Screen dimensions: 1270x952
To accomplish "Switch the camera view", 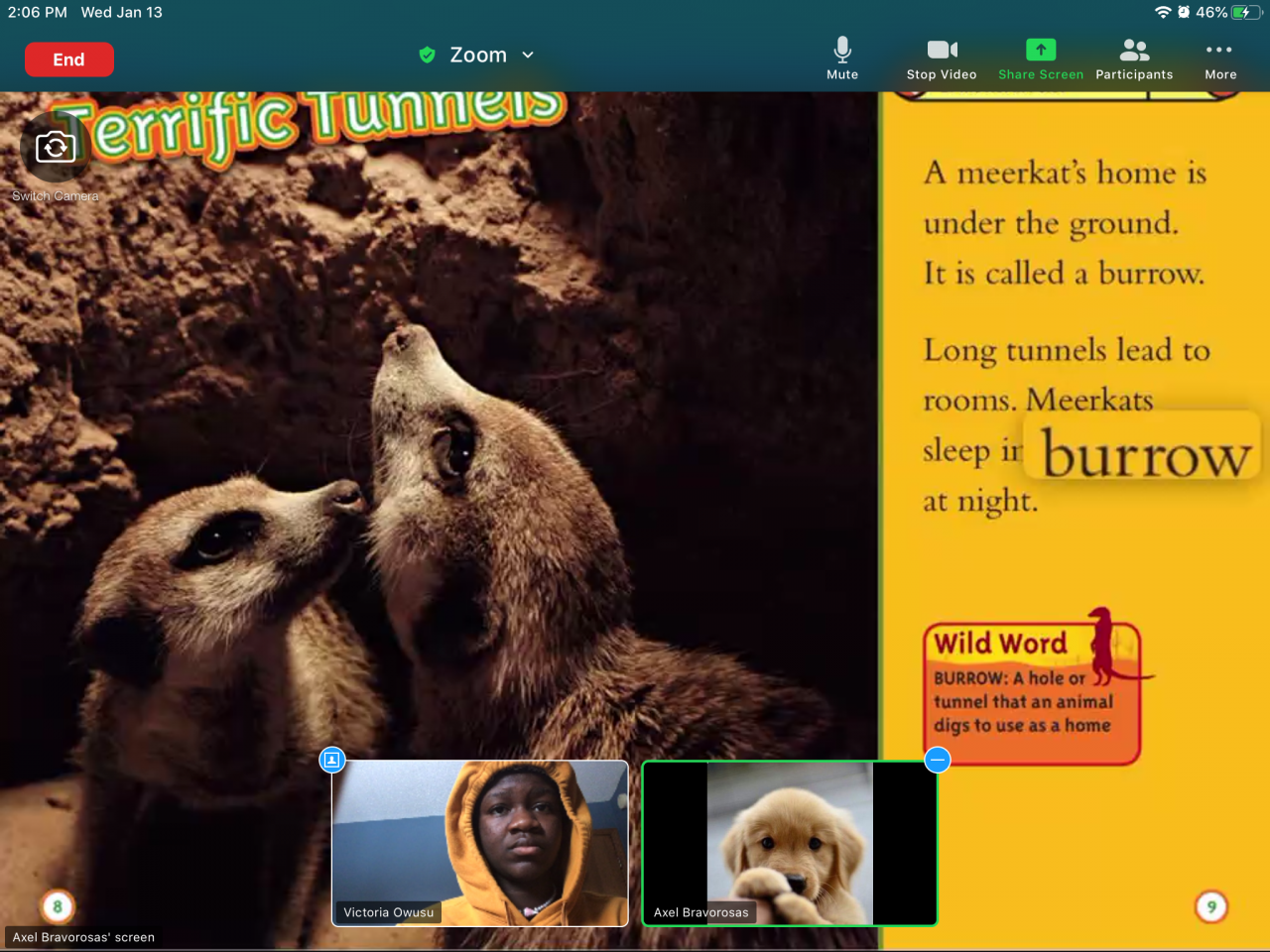I will pyautogui.click(x=56, y=148).
